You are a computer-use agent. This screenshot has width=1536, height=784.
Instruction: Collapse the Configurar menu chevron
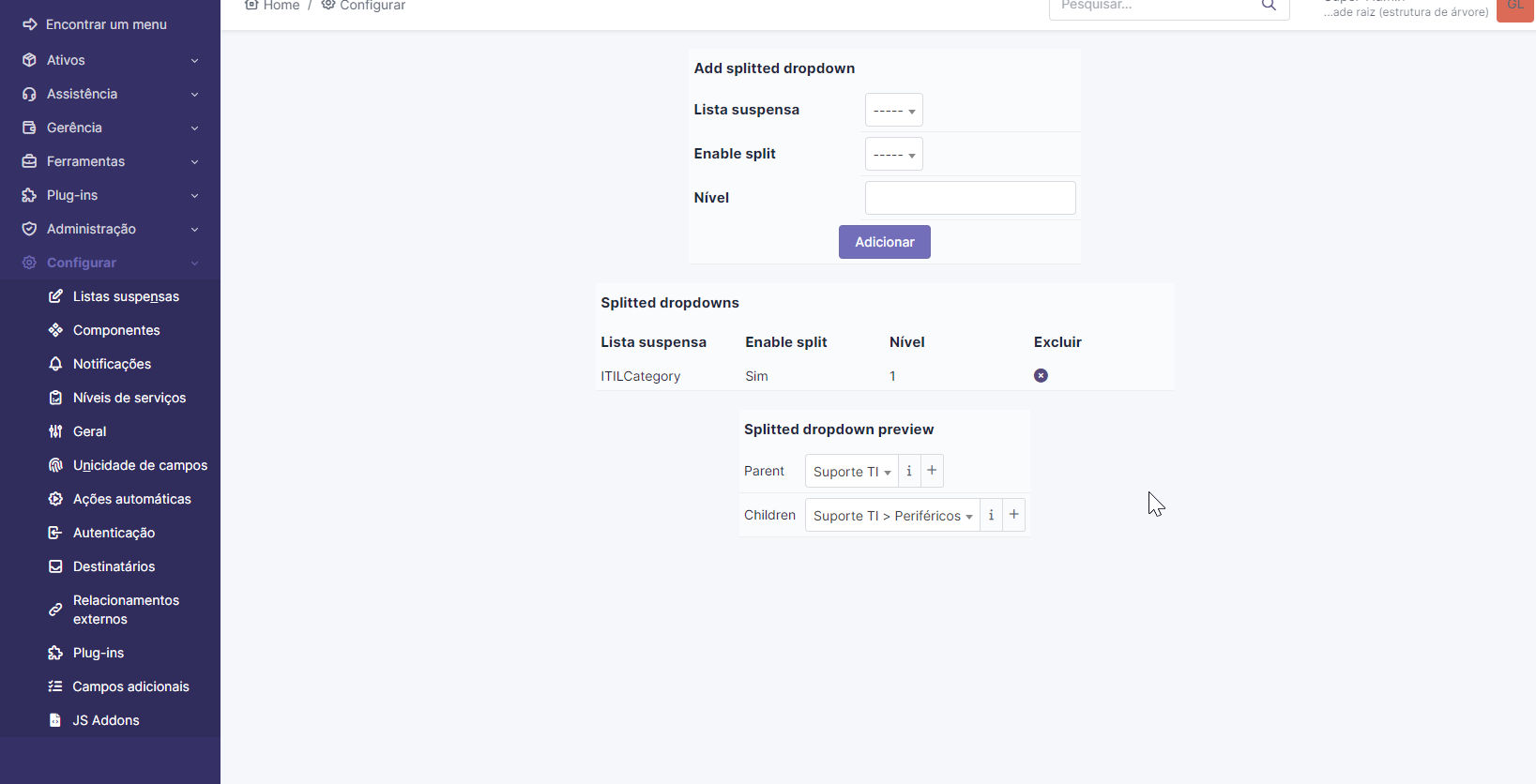click(194, 263)
